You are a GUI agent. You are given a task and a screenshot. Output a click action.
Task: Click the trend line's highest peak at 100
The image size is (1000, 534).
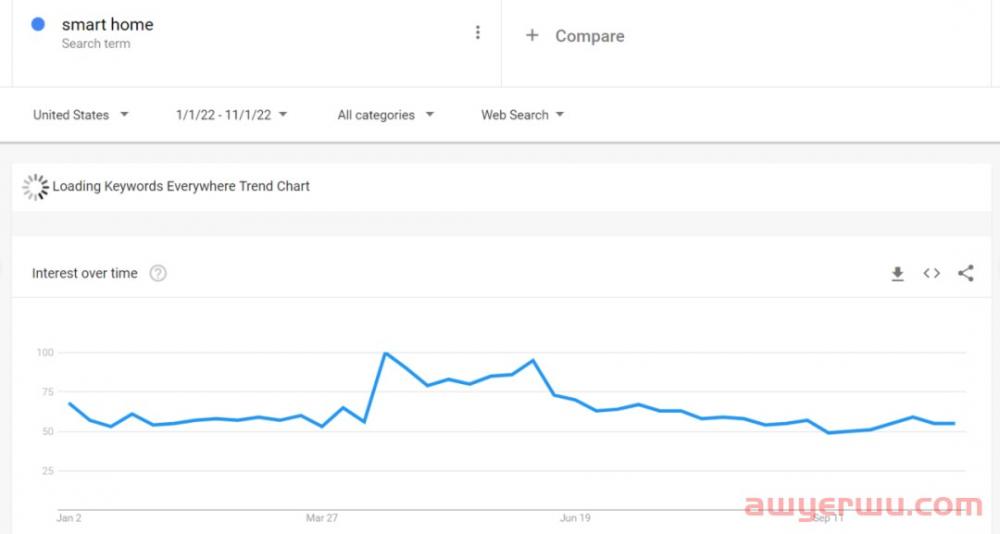[x=385, y=353]
